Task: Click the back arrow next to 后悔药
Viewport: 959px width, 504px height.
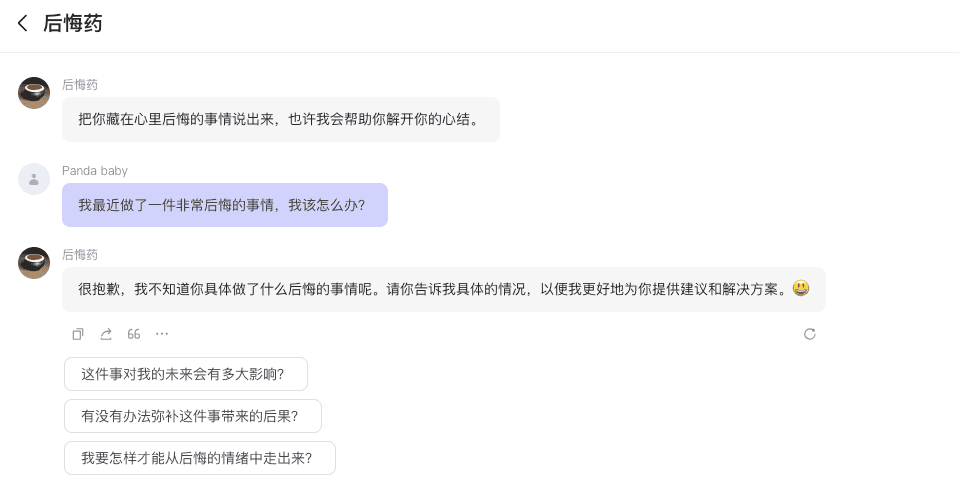Action: [x=23, y=24]
